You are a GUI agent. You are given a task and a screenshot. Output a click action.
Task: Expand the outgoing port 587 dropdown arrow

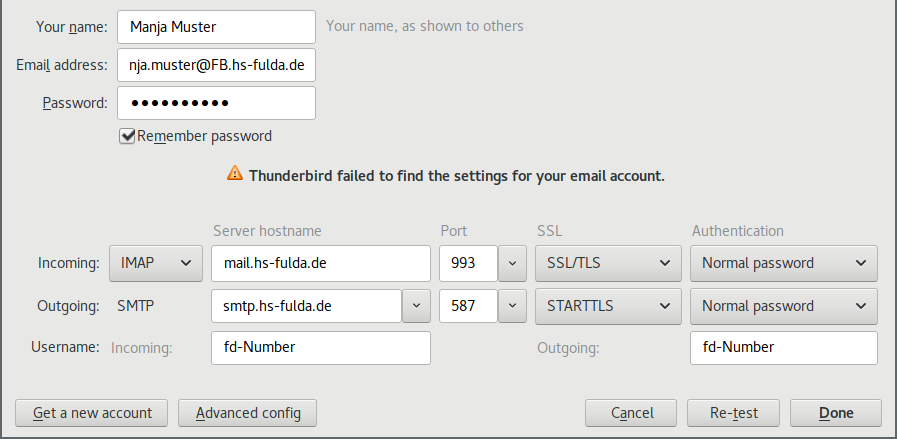tap(511, 306)
